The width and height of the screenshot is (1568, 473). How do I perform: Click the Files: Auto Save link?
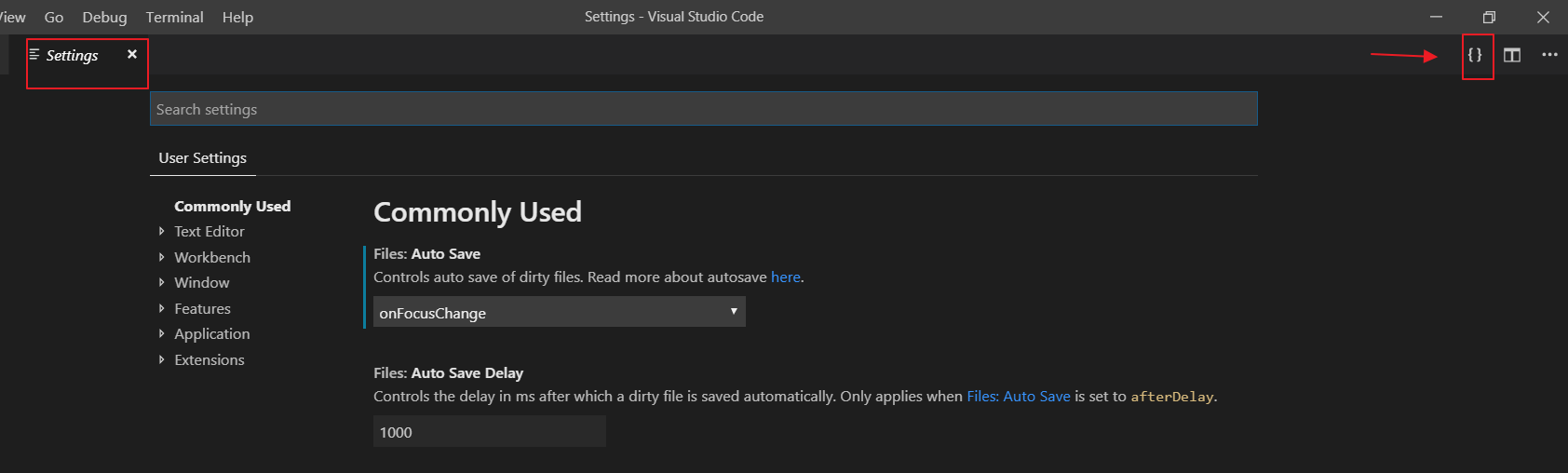point(1018,396)
